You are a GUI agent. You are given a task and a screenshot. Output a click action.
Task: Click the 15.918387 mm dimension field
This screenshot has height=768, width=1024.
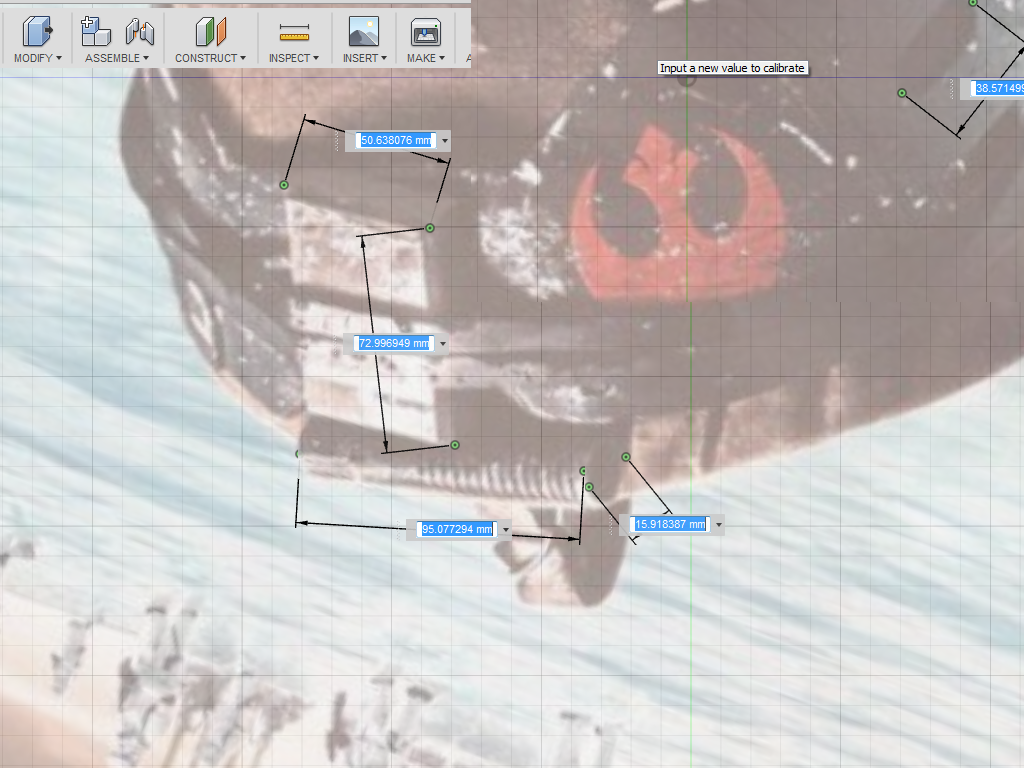[670, 524]
